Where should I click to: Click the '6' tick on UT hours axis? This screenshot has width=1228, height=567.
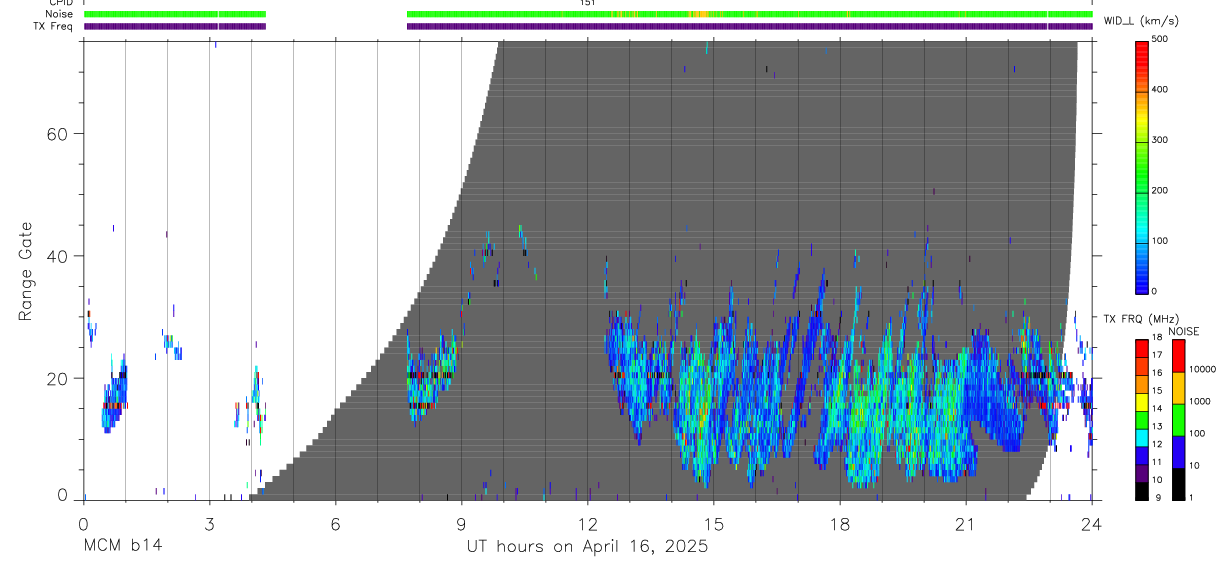point(335,523)
